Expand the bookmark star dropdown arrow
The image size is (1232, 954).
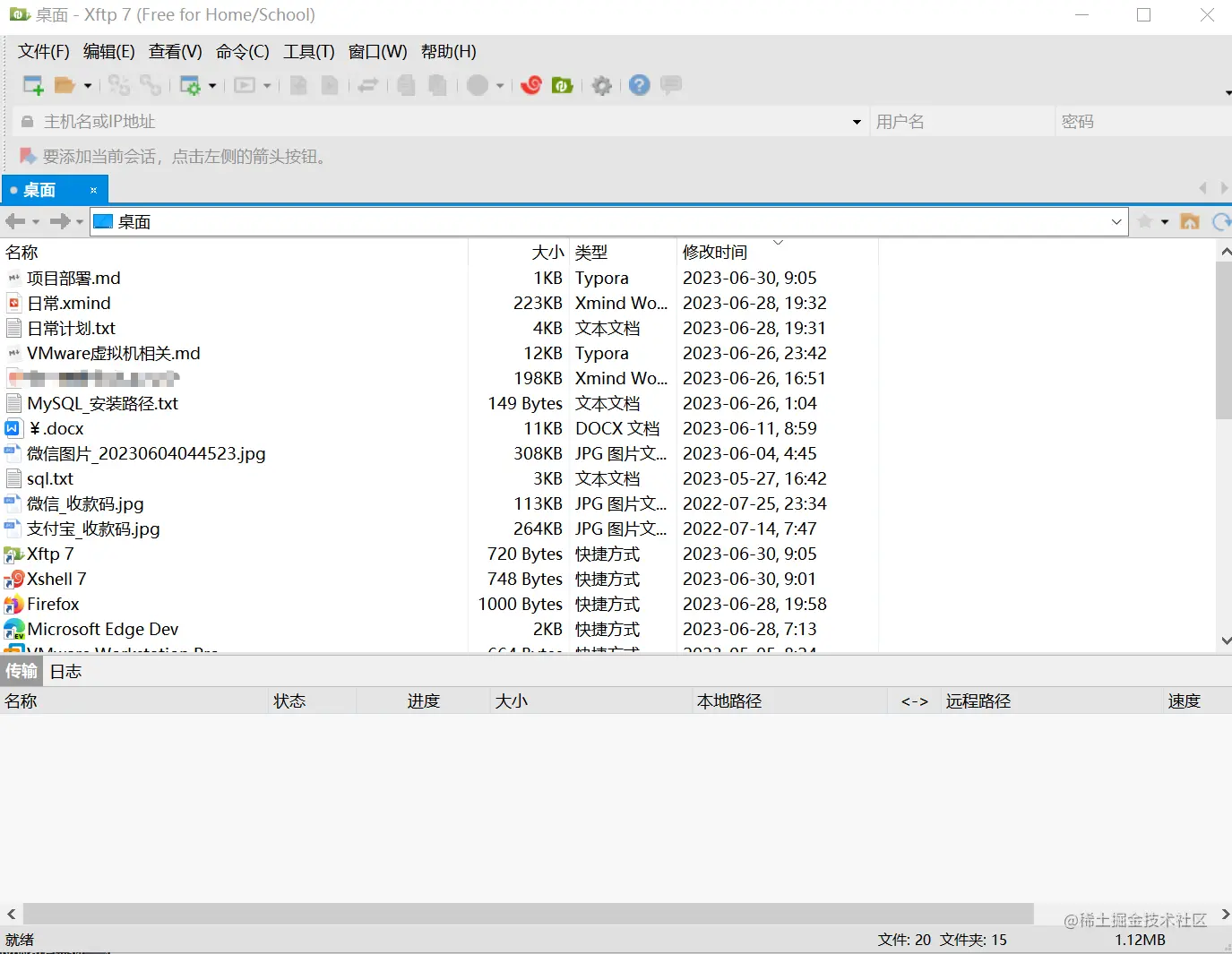[1165, 222]
